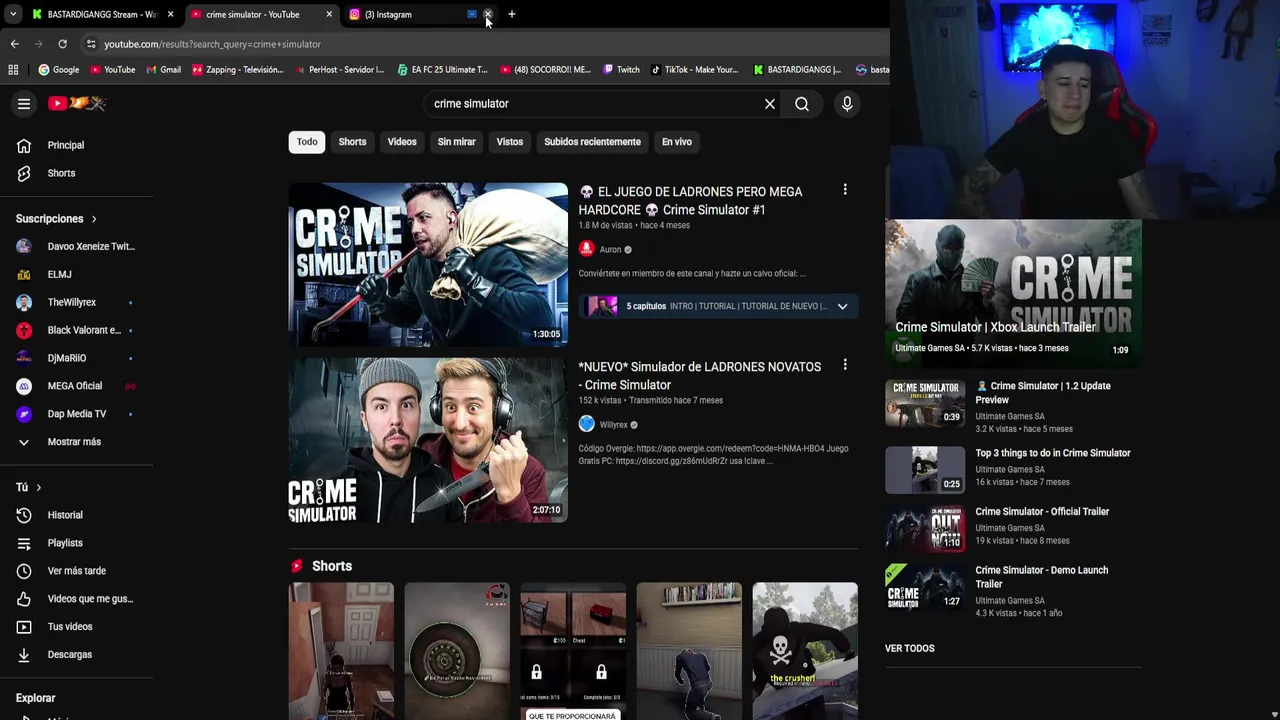
Task: Open Top 3 things to do thumbnail
Action: tap(925, 470)
